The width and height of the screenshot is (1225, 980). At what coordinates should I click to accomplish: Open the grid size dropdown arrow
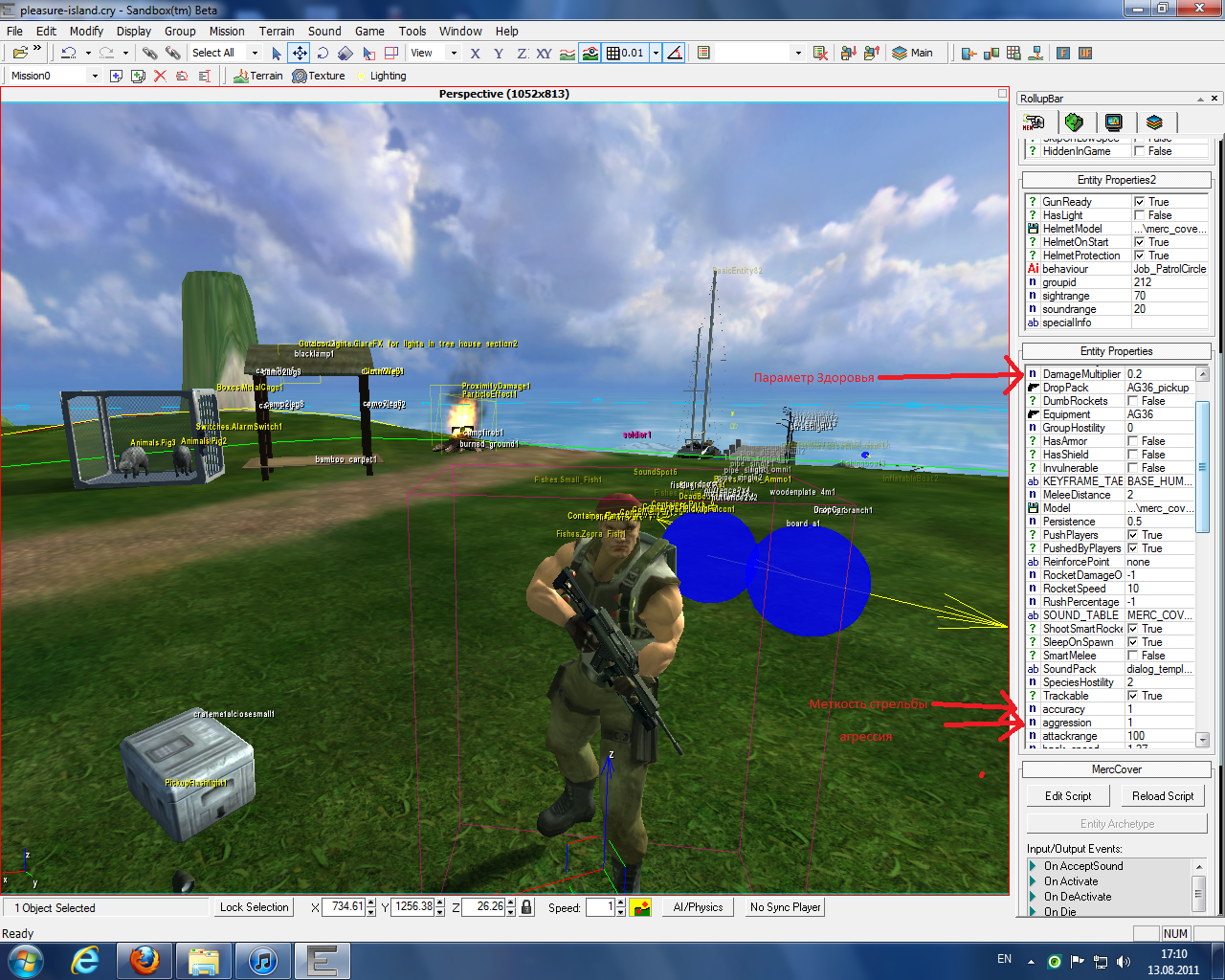point(656,53)
